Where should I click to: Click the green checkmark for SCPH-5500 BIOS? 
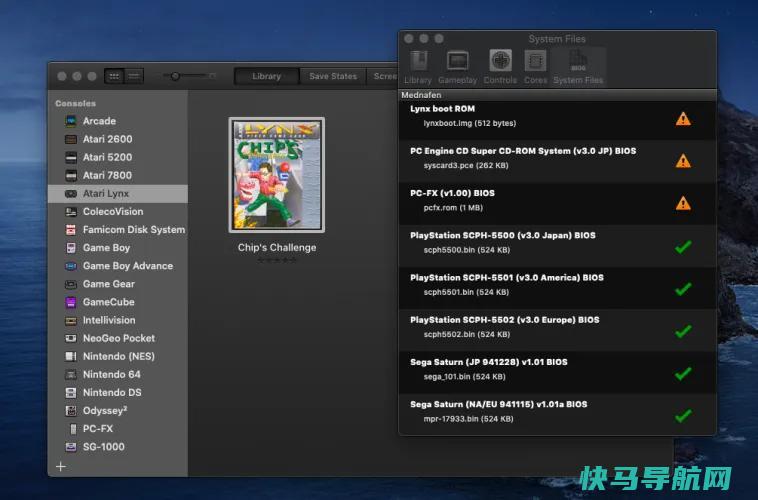click(x=683, y=247)
